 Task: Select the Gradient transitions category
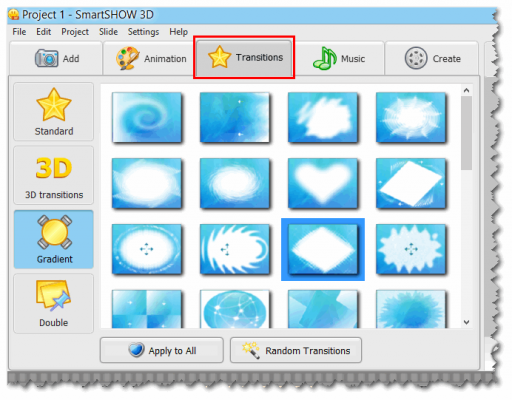coord(54,239)
